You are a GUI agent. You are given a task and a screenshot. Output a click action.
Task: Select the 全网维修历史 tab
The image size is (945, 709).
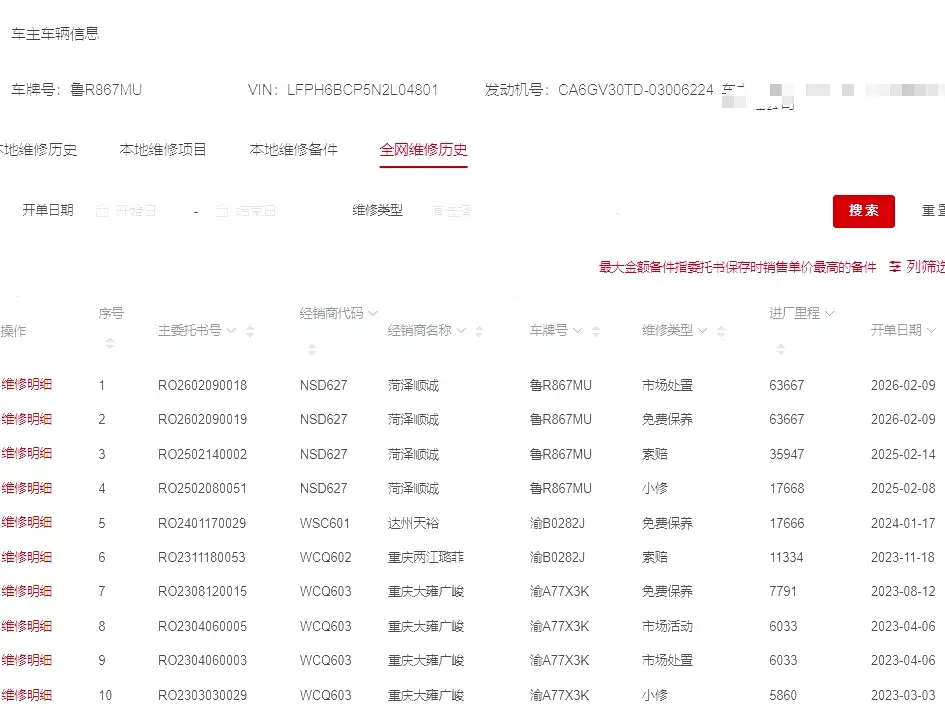coord(423,150)
